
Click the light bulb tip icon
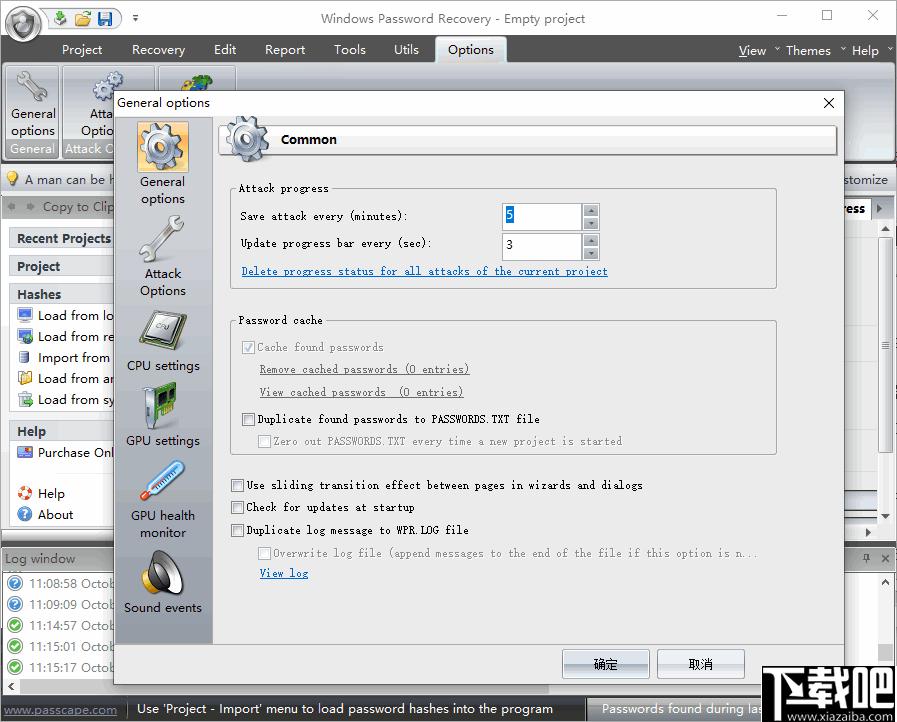point(12,179)
